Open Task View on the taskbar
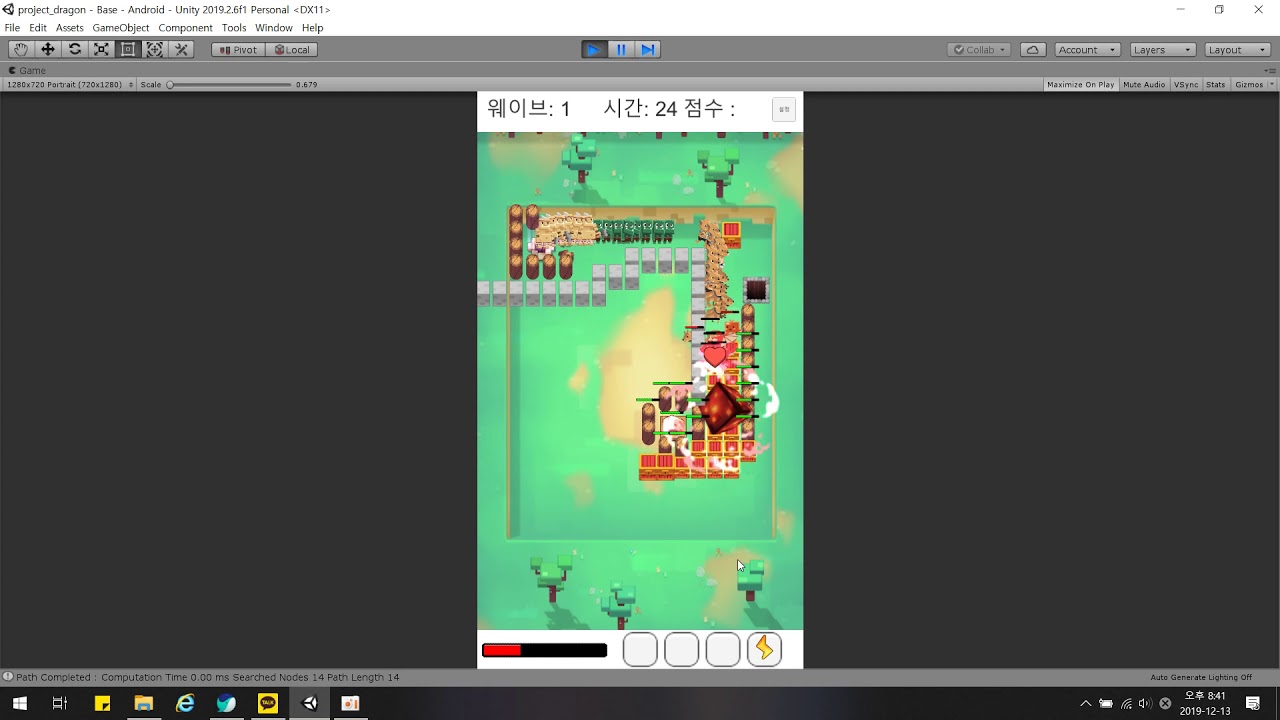The height and width of the screenshot is (720, 1280). [x=60, y=703]
